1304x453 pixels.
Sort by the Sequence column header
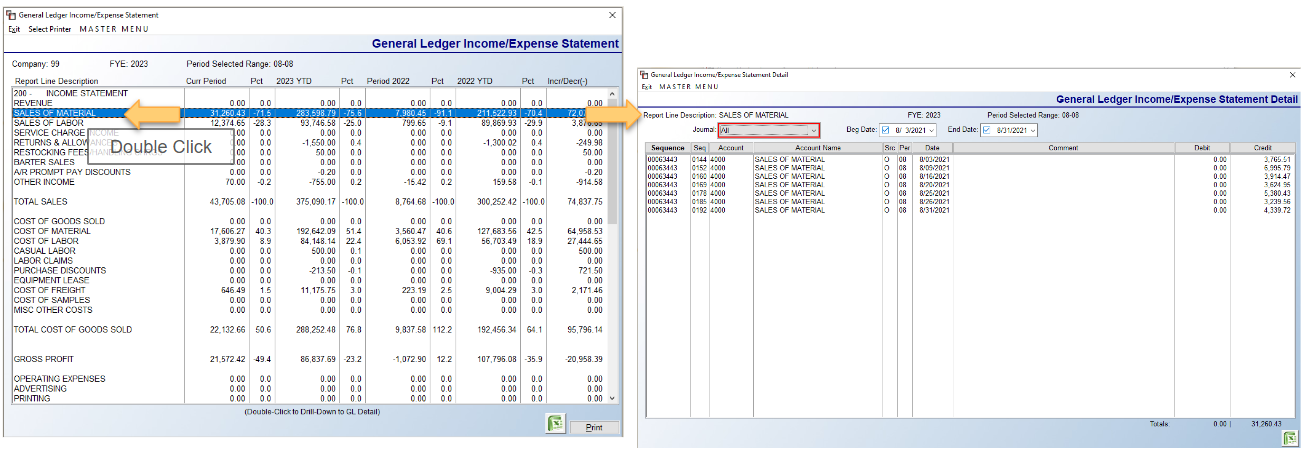pyautogui.click(x=667, y=147)
